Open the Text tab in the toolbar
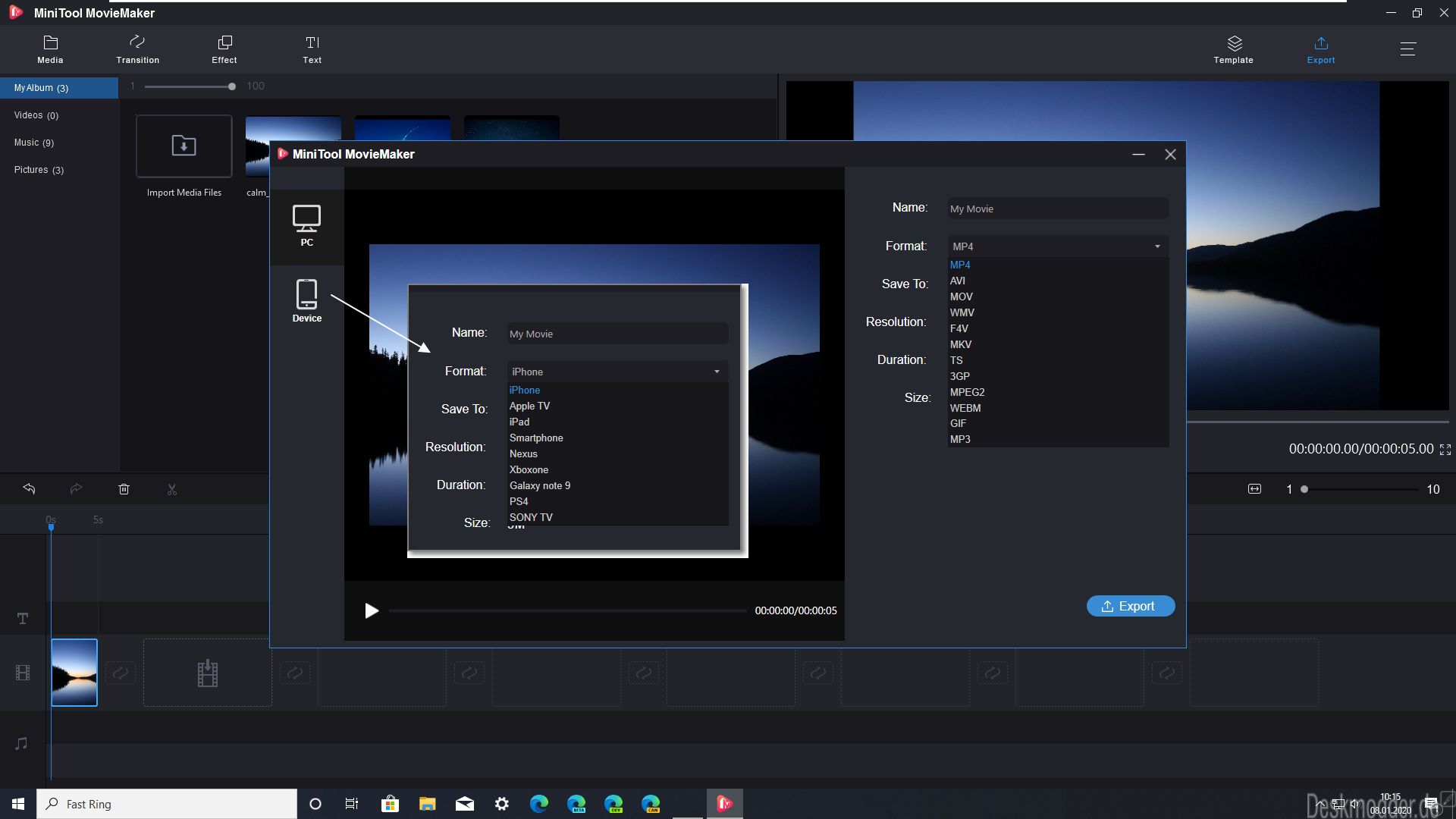The width and height of the screenshot is (1456, 819). pyautogui.click(x=312, y=49)
